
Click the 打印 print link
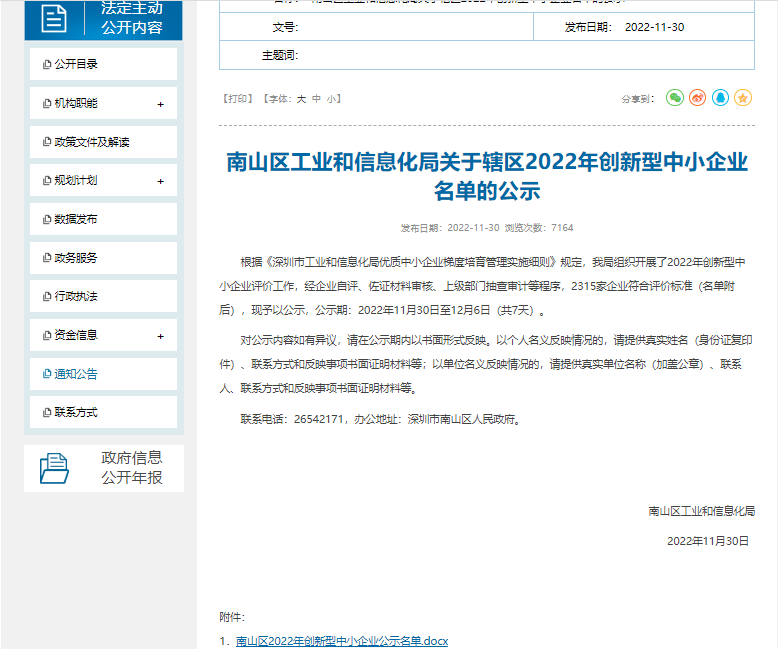click(239, 99)
